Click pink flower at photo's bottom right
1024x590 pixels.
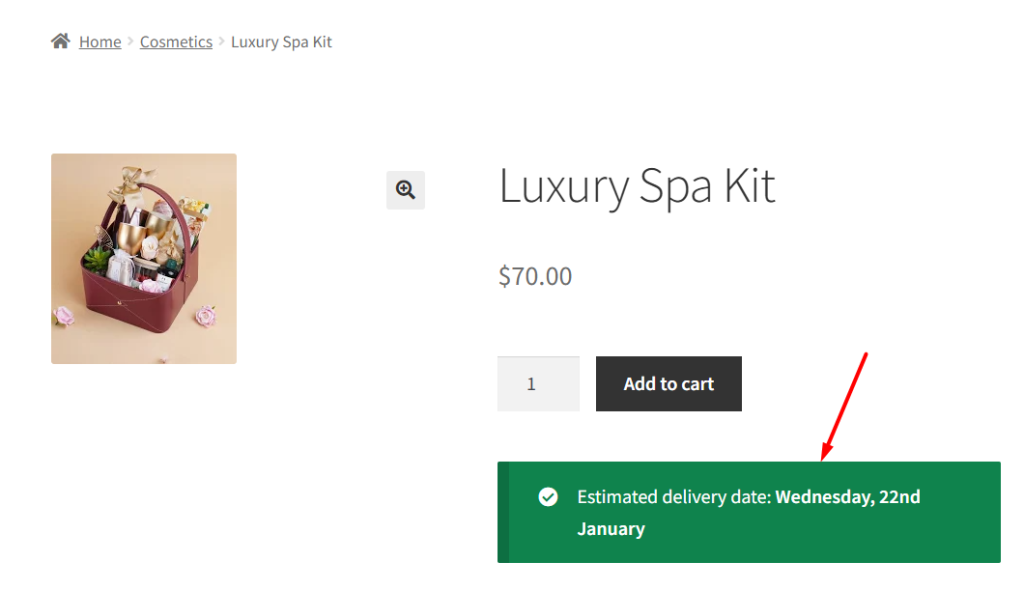205,317
